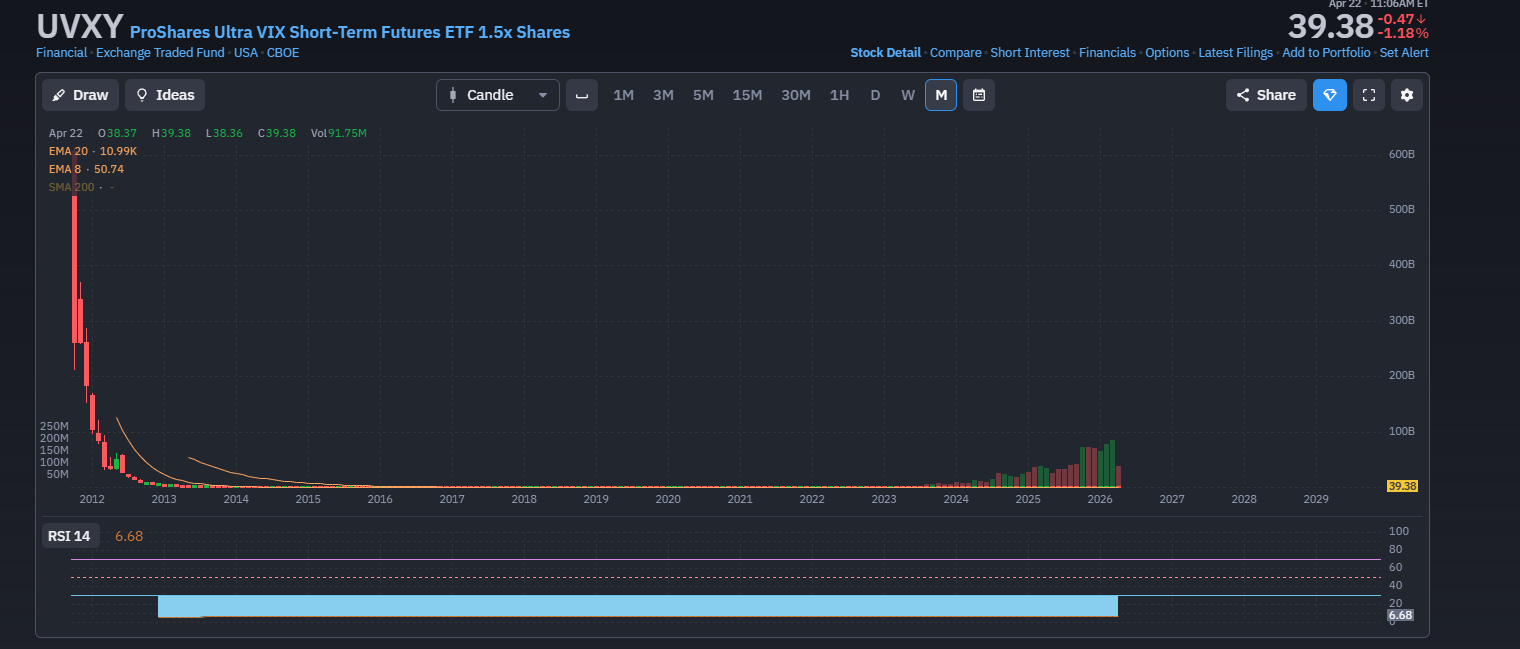Click the Vol 91.75M readout
The image size is (1520, 649).
click(339, 133)
